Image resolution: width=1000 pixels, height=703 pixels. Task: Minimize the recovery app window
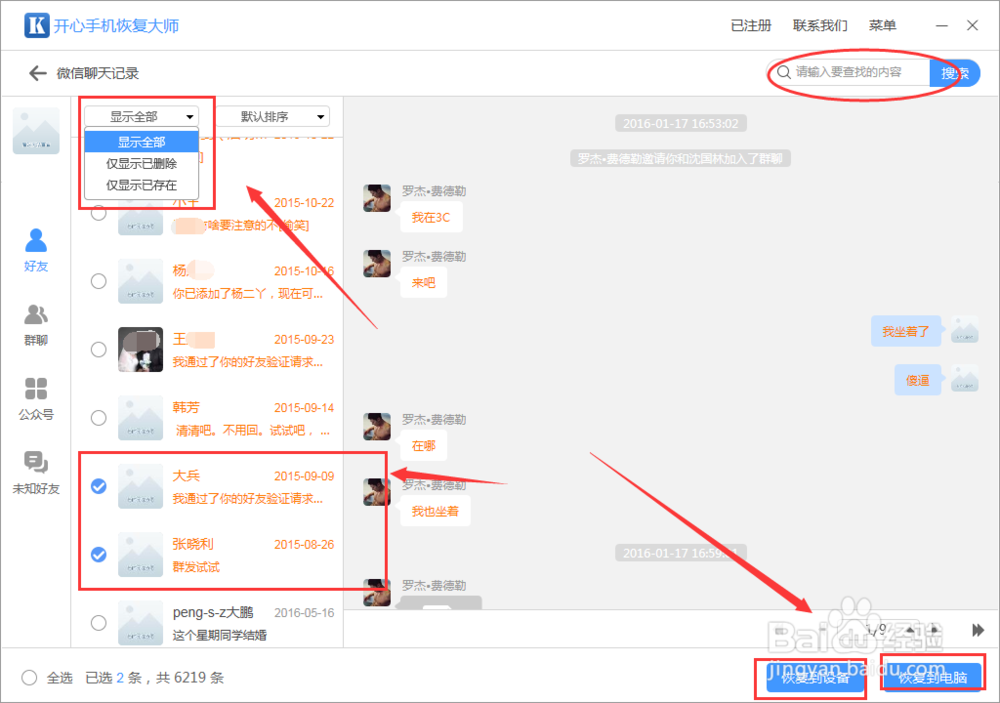tap(941, 26)
